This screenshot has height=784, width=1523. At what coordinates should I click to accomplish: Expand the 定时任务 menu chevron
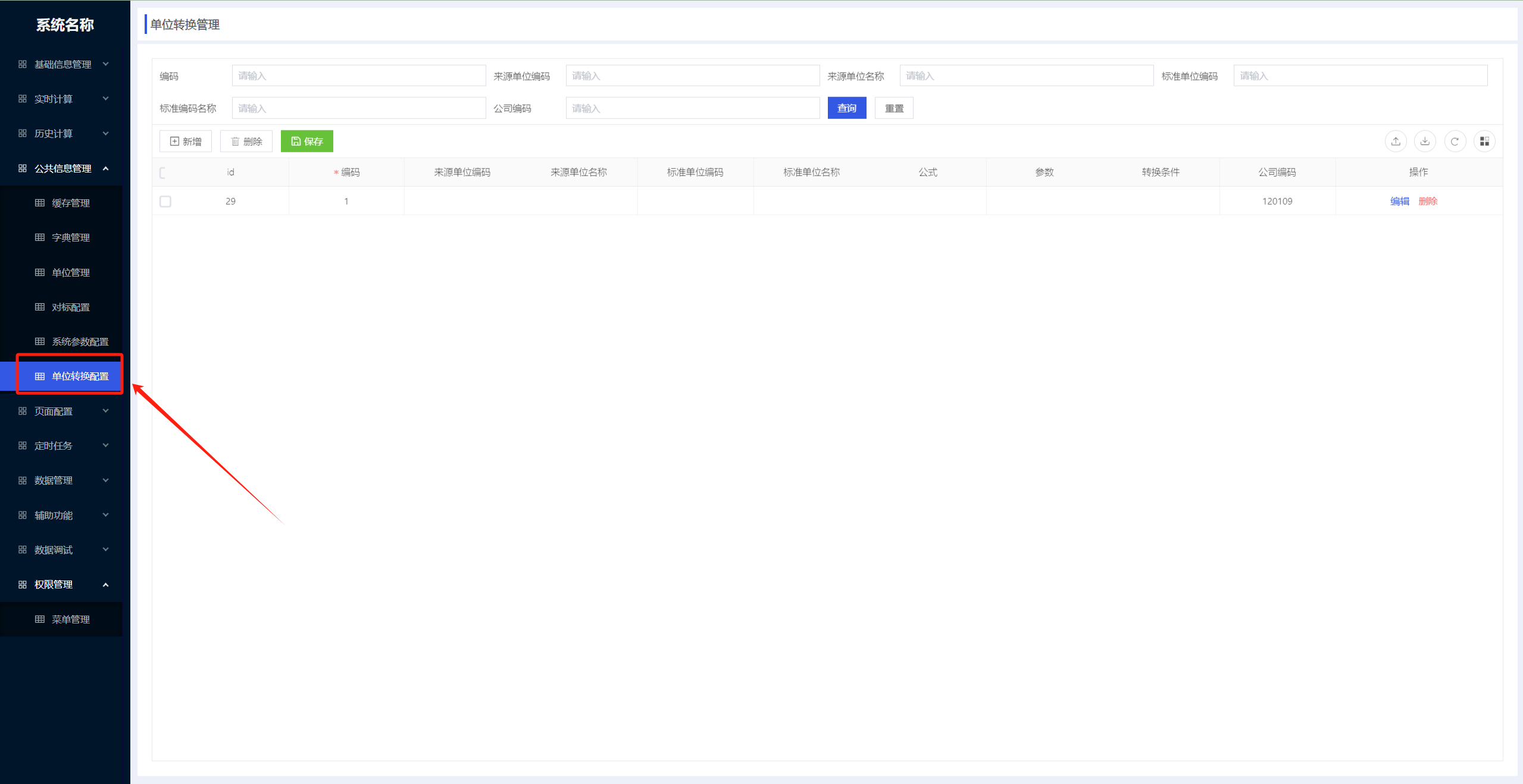(x=106, y=445)
